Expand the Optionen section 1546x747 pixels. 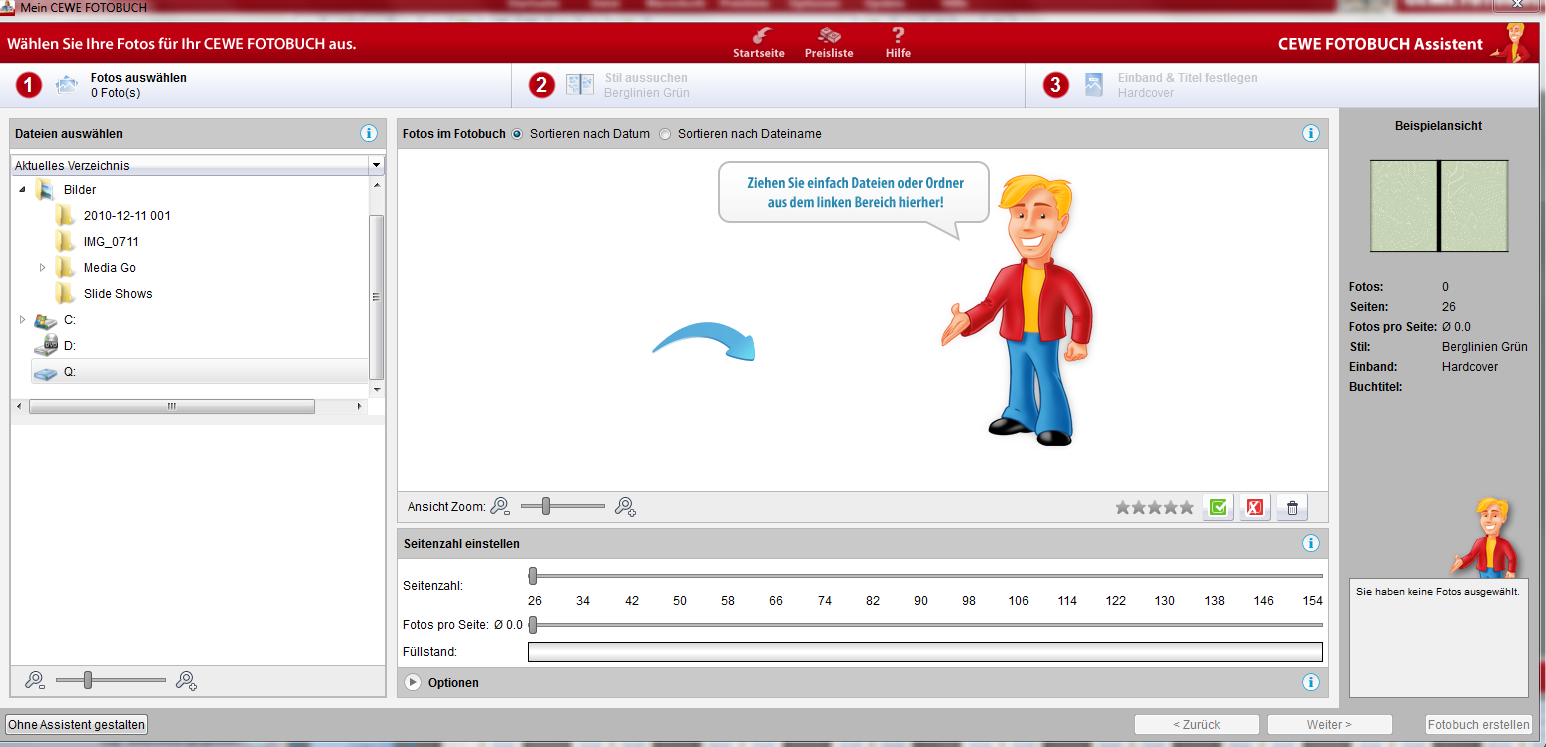413,682
